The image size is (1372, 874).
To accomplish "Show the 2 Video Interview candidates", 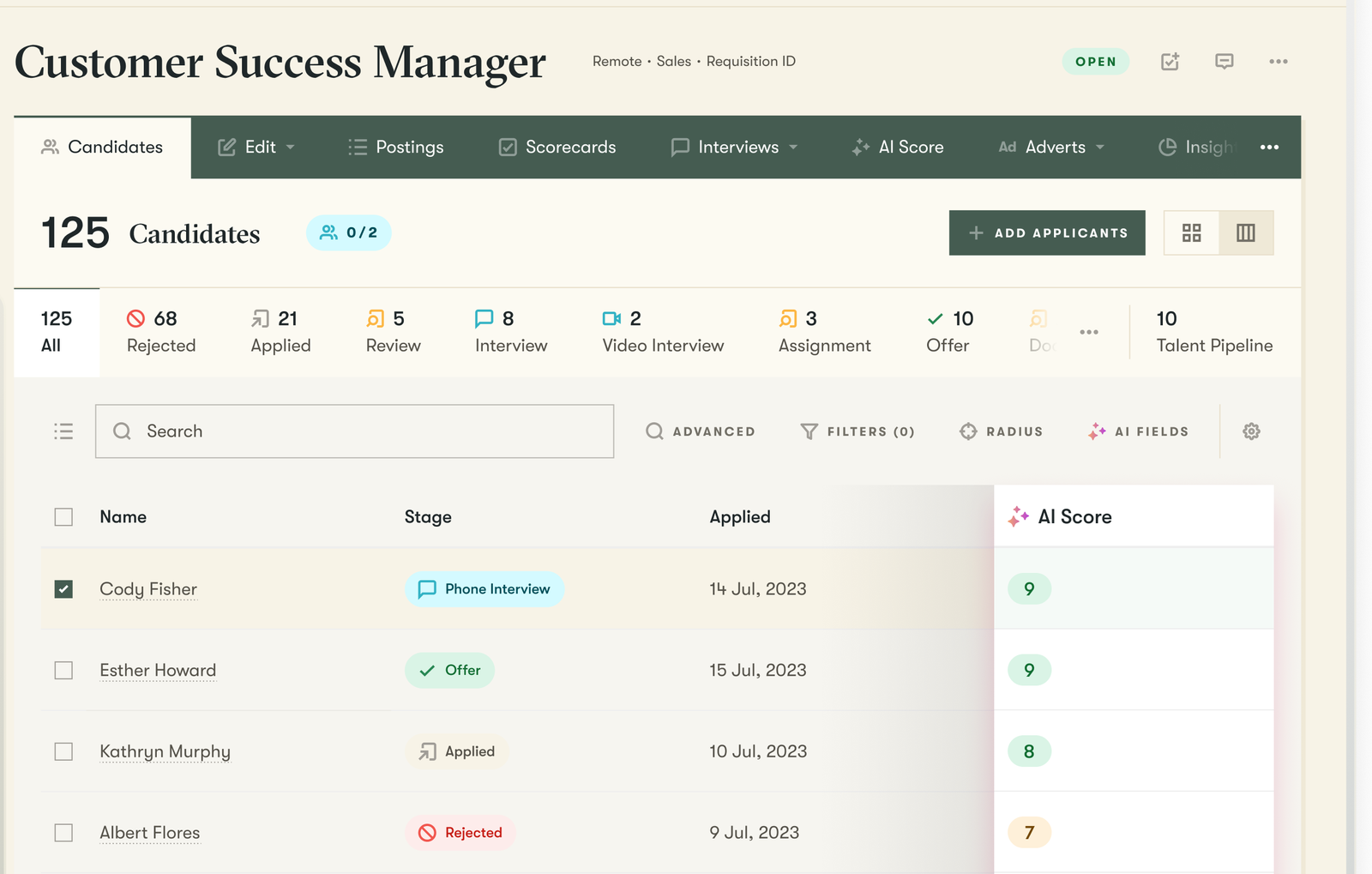I will point(663,332).
